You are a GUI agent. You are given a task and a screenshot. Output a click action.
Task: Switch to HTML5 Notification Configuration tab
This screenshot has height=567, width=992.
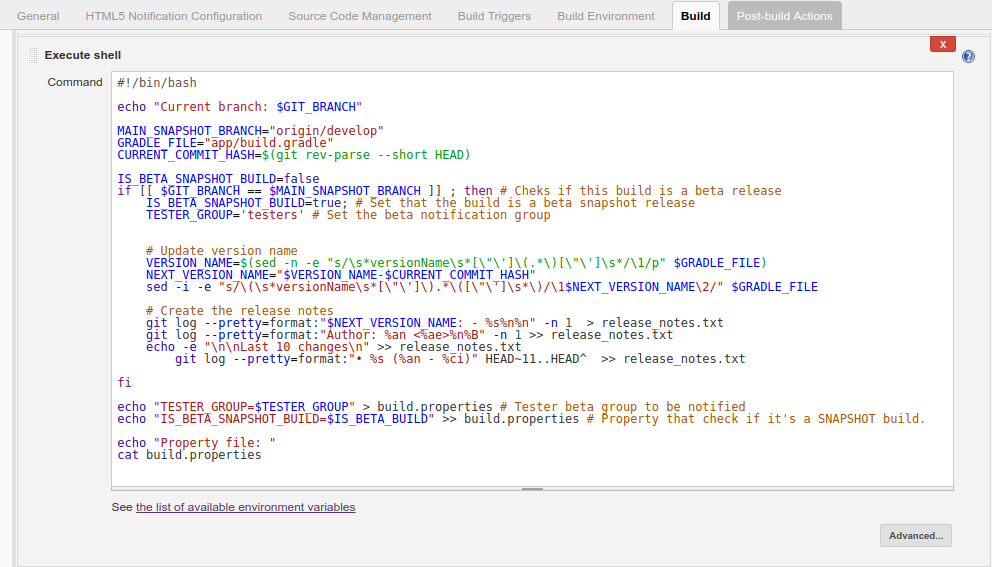pyautogui.click(x=173, y=16)
